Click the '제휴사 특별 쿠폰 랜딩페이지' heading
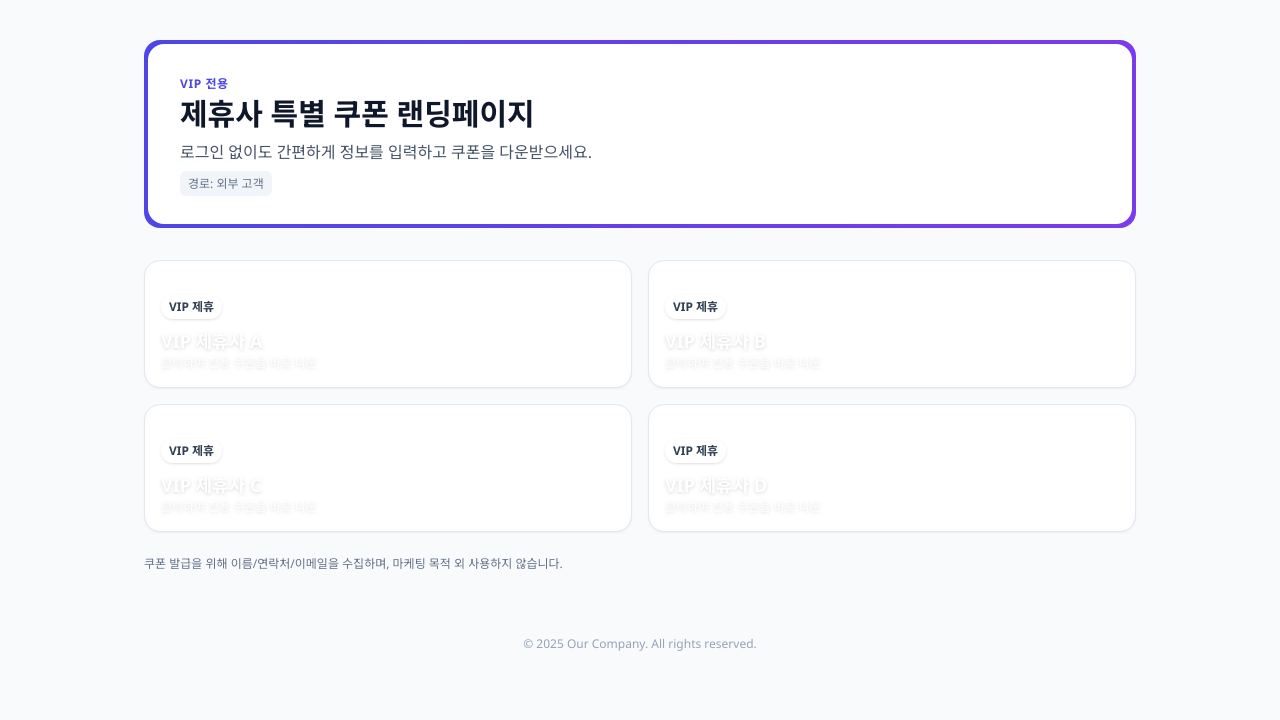 coord(356,114)
